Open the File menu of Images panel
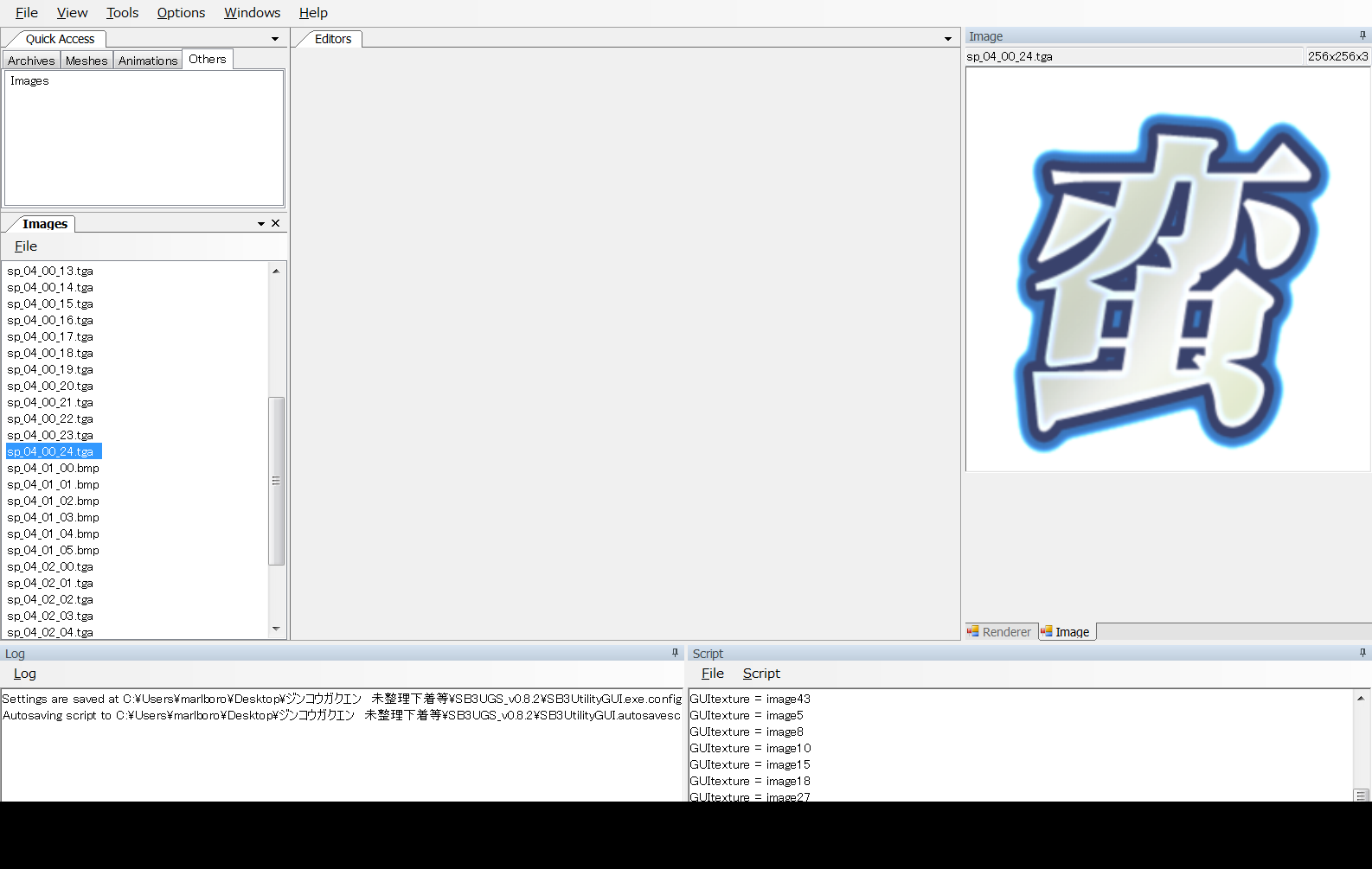 coord(26,246)
